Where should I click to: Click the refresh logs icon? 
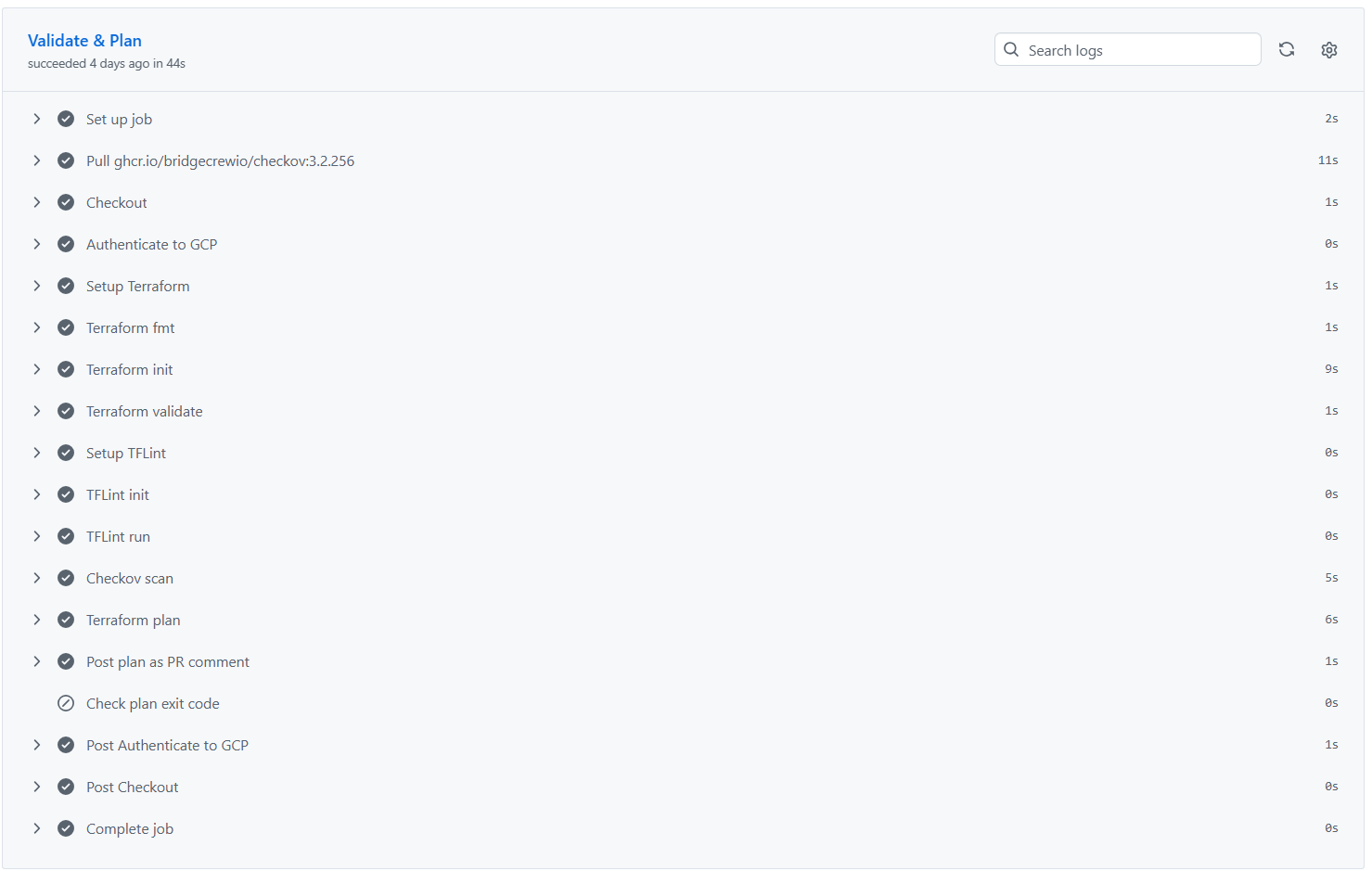tap(1287, 49)
